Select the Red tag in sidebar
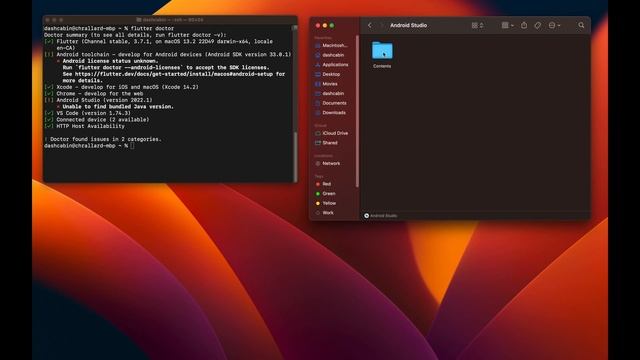 [x=324, y=184]
